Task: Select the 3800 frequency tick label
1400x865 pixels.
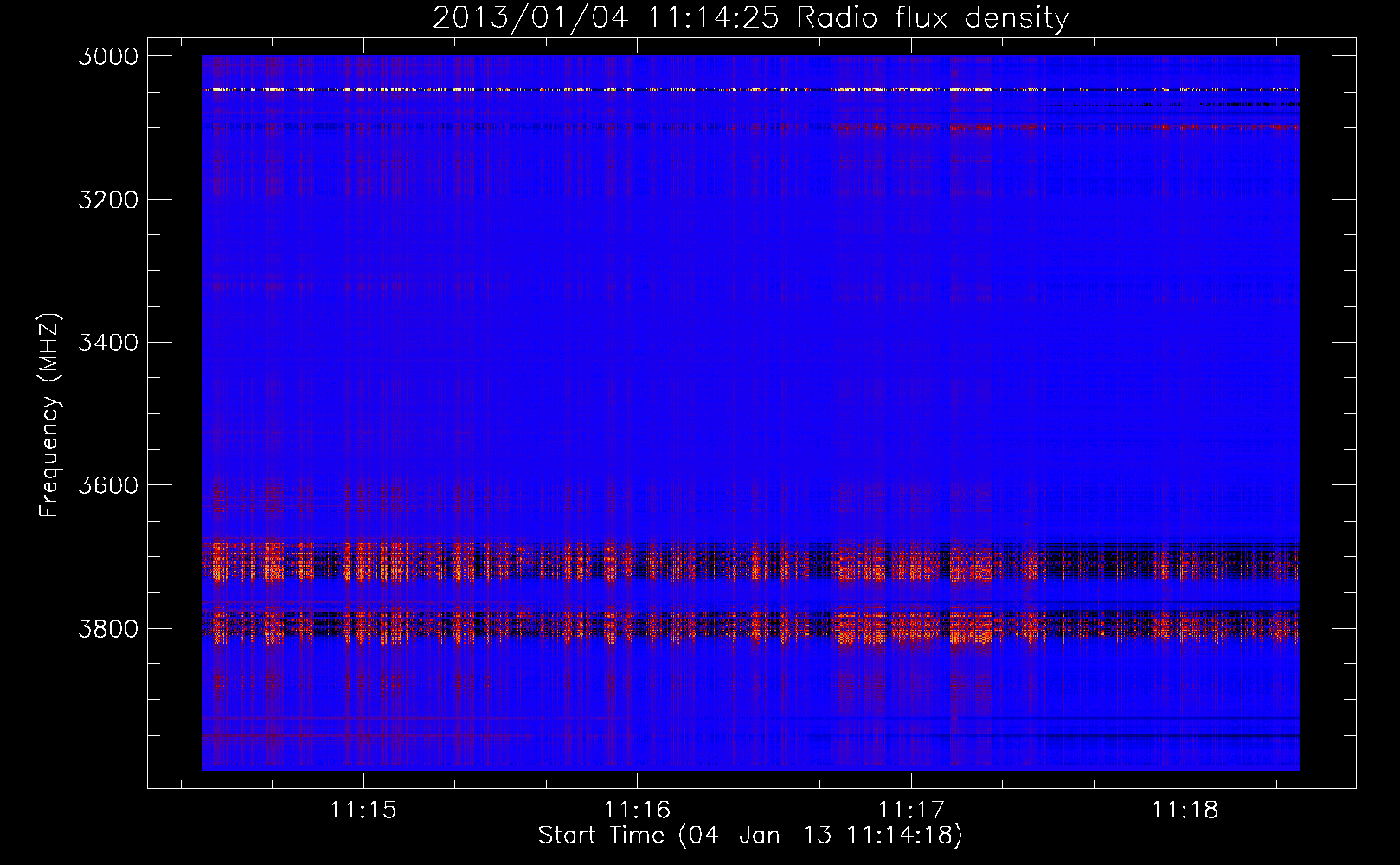Action: click(x=108, y=628)
